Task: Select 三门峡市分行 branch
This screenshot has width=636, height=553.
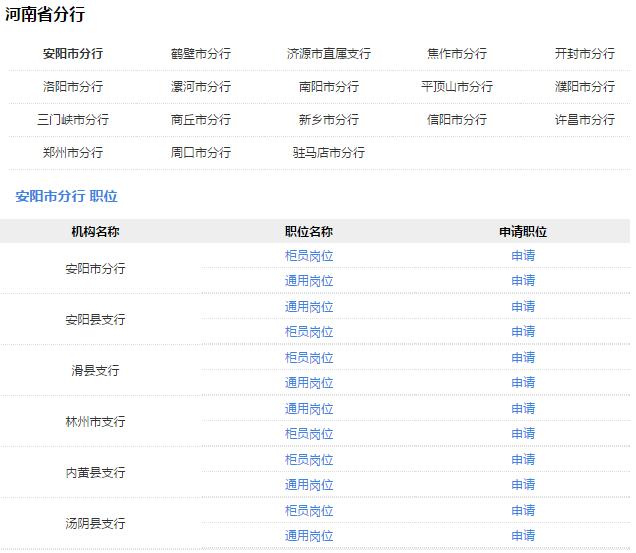Action: pyautogui.click(x=72, y=119)
